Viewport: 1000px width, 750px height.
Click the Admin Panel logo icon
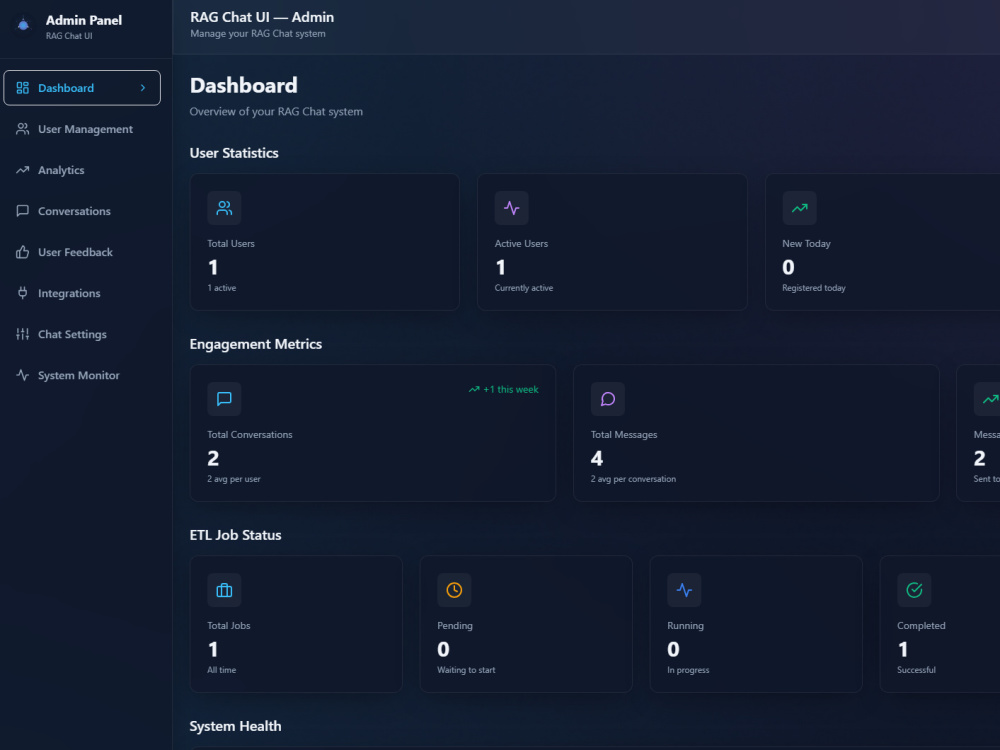23,25
